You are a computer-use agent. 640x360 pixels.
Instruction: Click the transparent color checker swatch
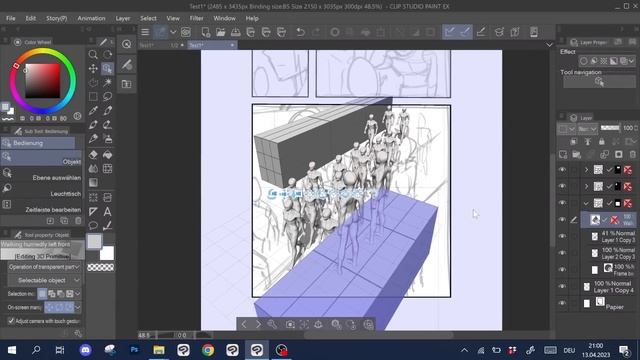(x=101, y=267)
